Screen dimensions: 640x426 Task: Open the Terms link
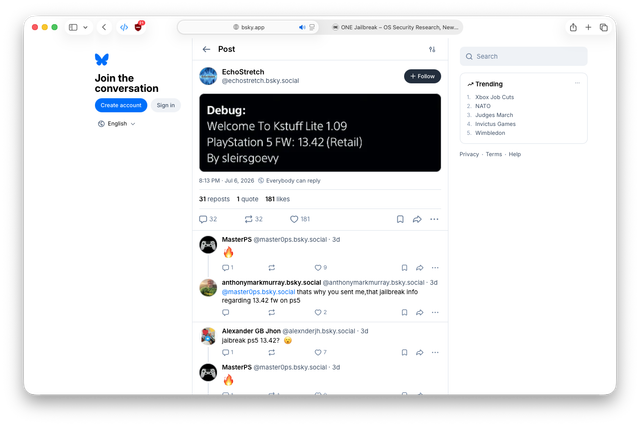coord(494,154)
